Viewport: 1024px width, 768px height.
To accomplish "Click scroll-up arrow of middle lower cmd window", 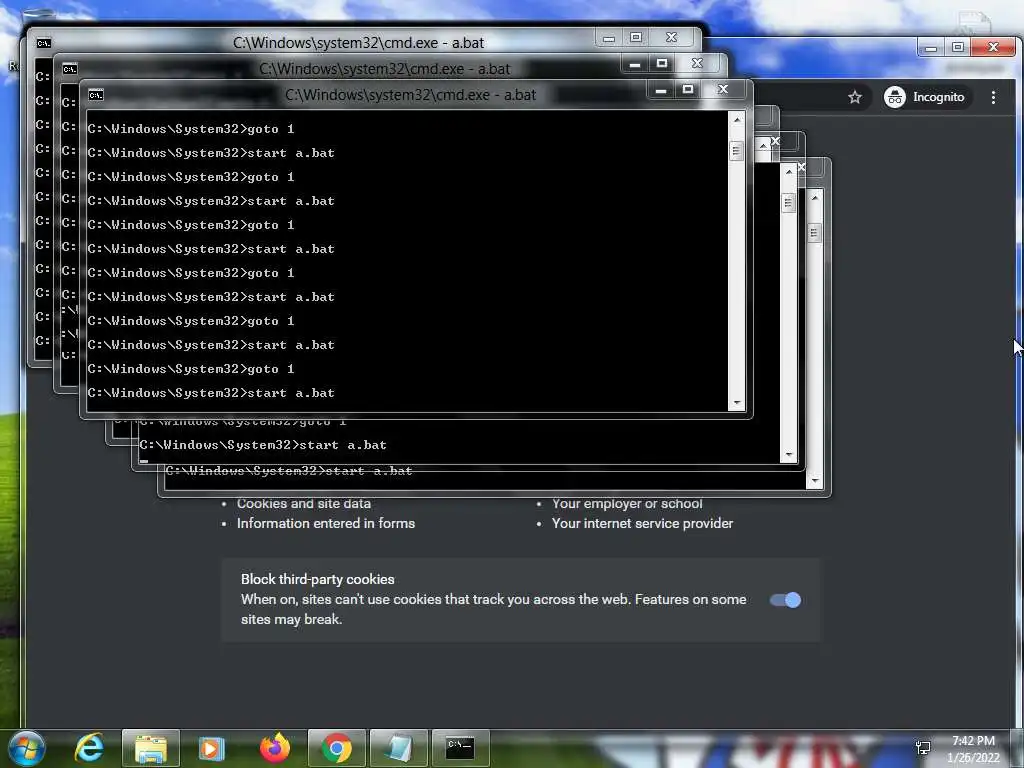I will point(789,171).
